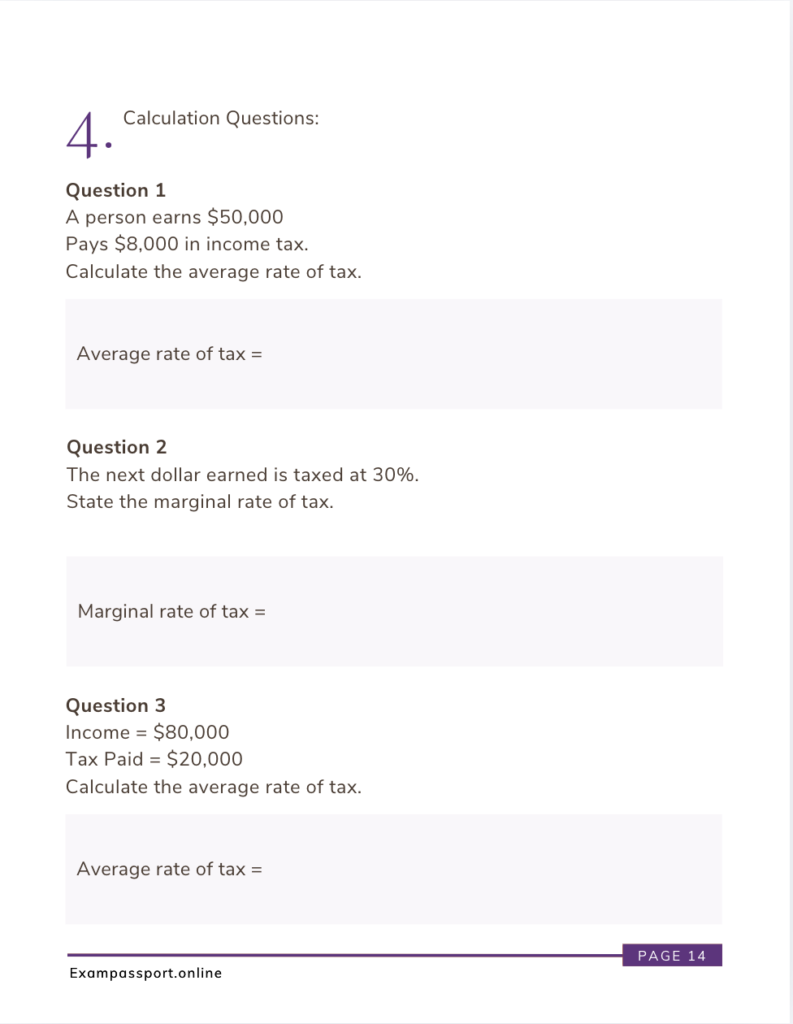Click the purple footer divider line

click(344, 955)
